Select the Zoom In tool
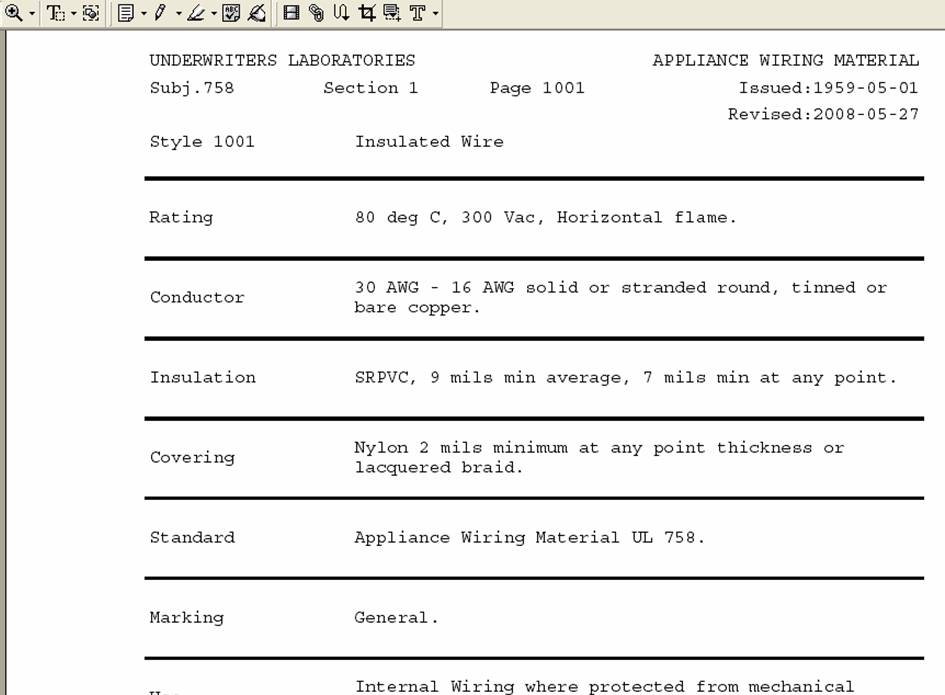This screenshot has height=695, width=945. click(14, 13)
